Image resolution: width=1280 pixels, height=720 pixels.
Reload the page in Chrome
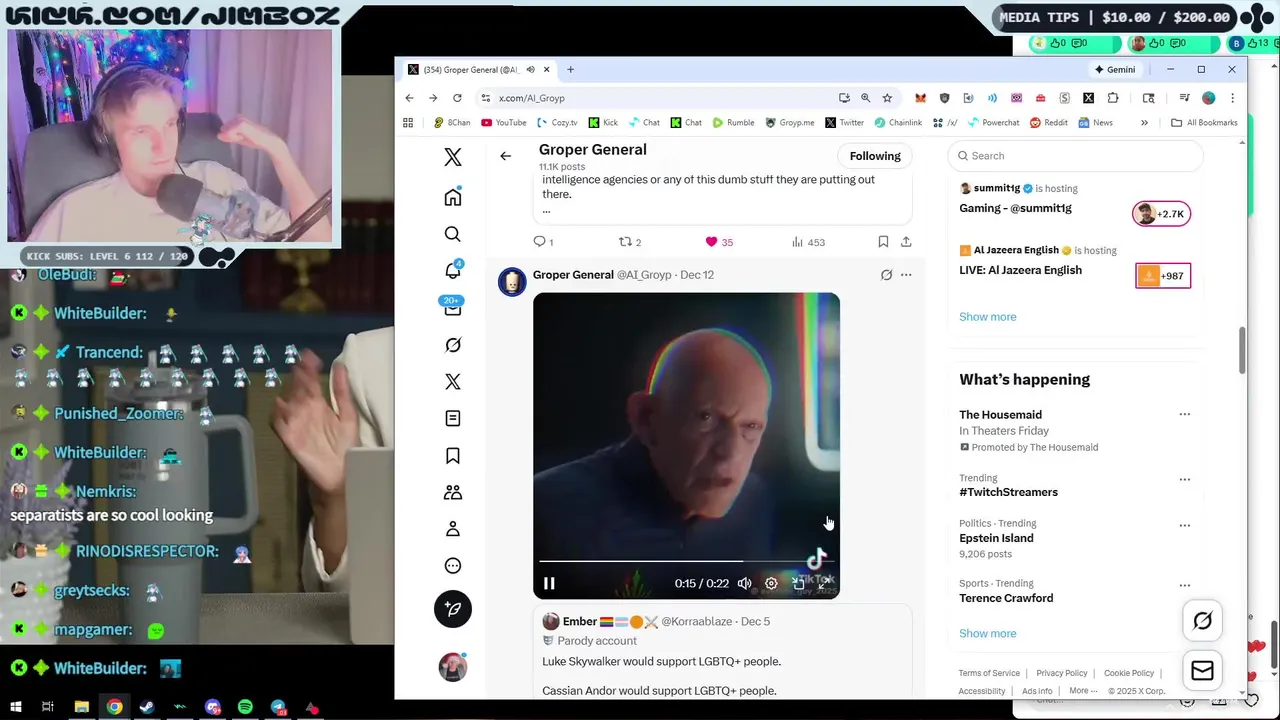(457, 98)
